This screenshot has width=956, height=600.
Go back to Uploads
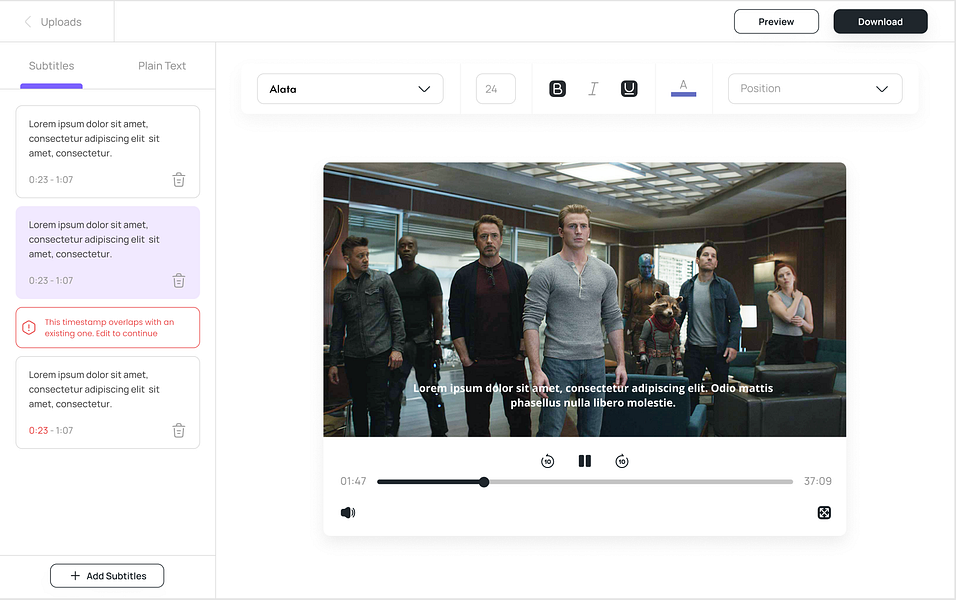53,22
